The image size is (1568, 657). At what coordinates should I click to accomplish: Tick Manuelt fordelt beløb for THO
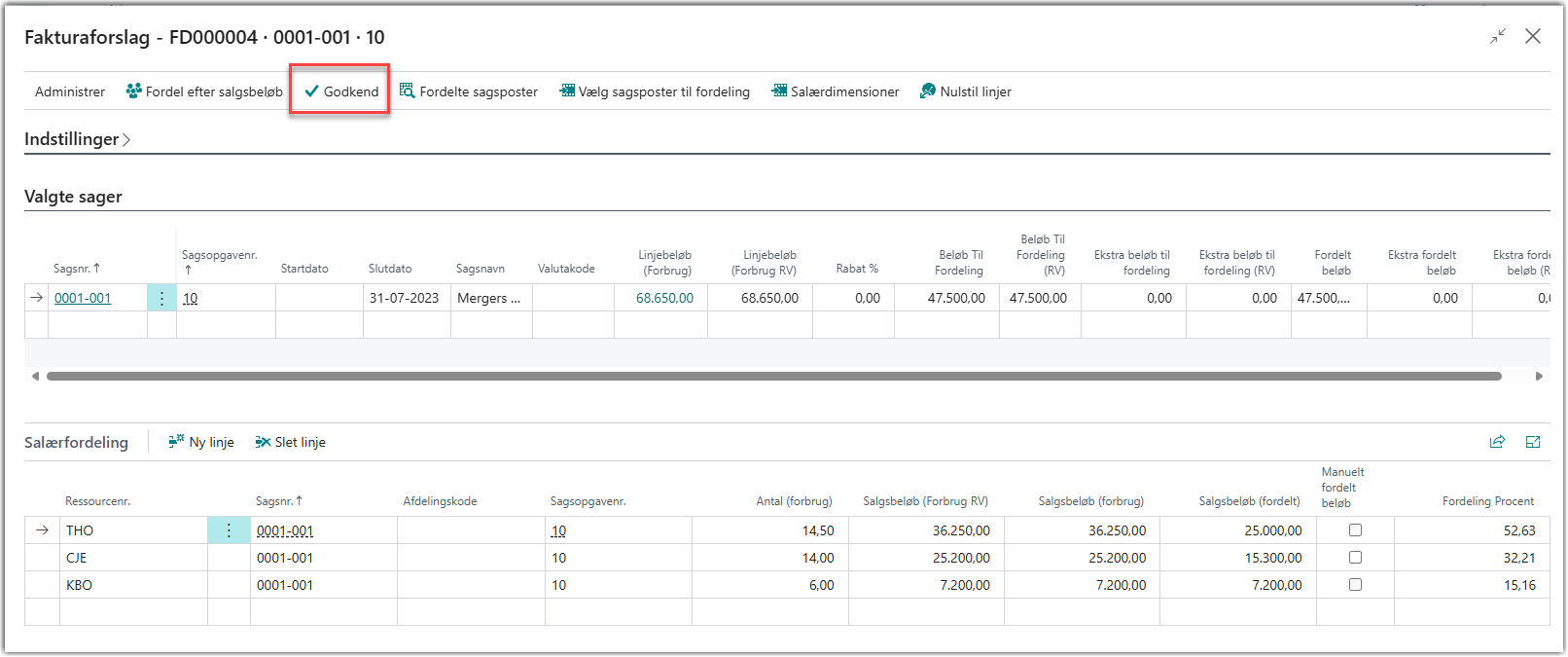click(1355, 530)
